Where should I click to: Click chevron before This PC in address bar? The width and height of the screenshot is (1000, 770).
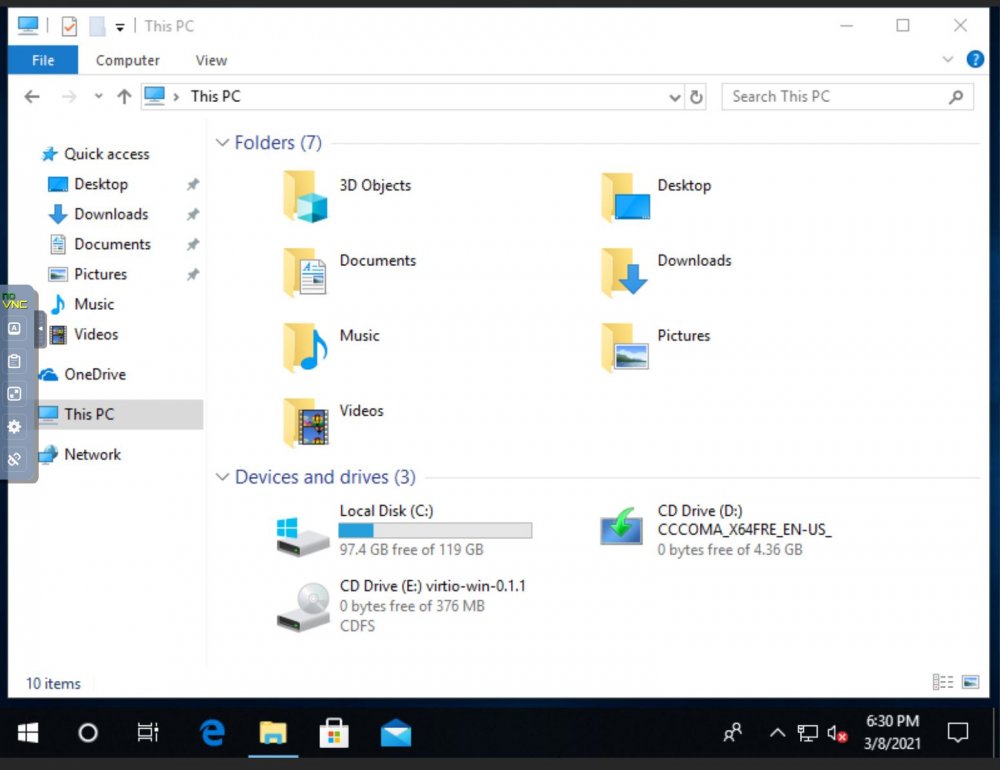click(x=176, y=97)
